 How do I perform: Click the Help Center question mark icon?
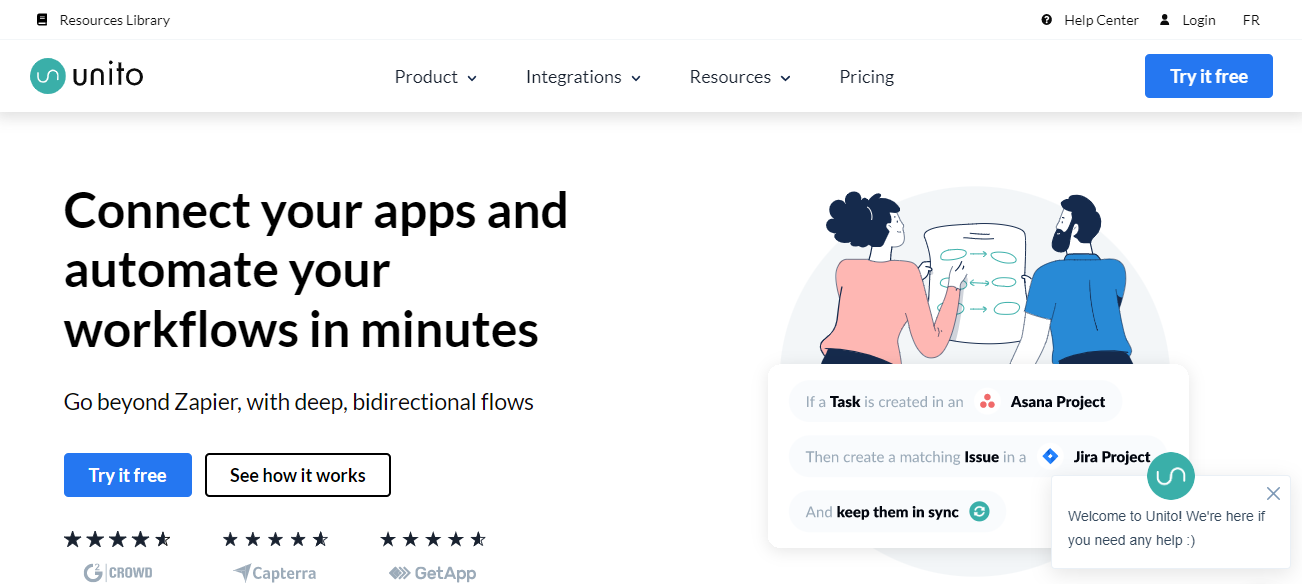click(1047, 20)
